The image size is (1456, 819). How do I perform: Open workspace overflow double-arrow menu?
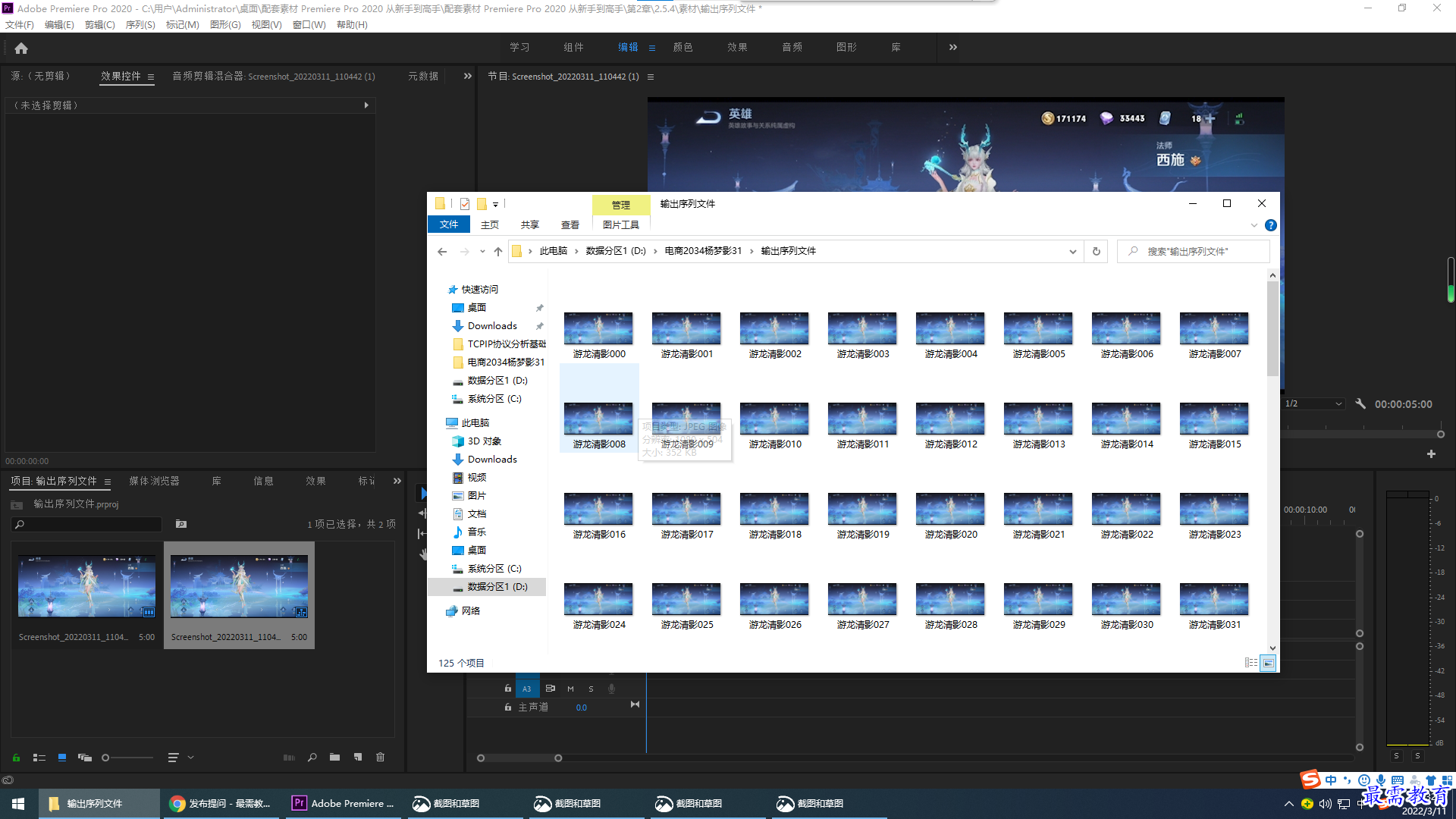click(x=953, y=48)
